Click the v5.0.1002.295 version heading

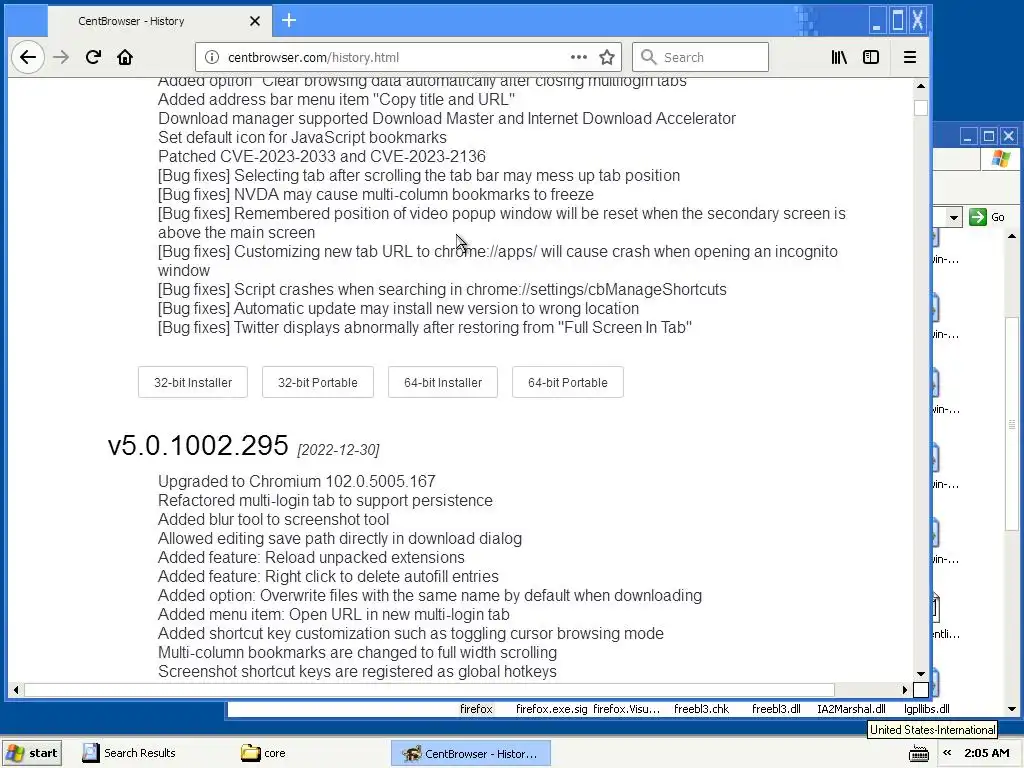(198, 445)
